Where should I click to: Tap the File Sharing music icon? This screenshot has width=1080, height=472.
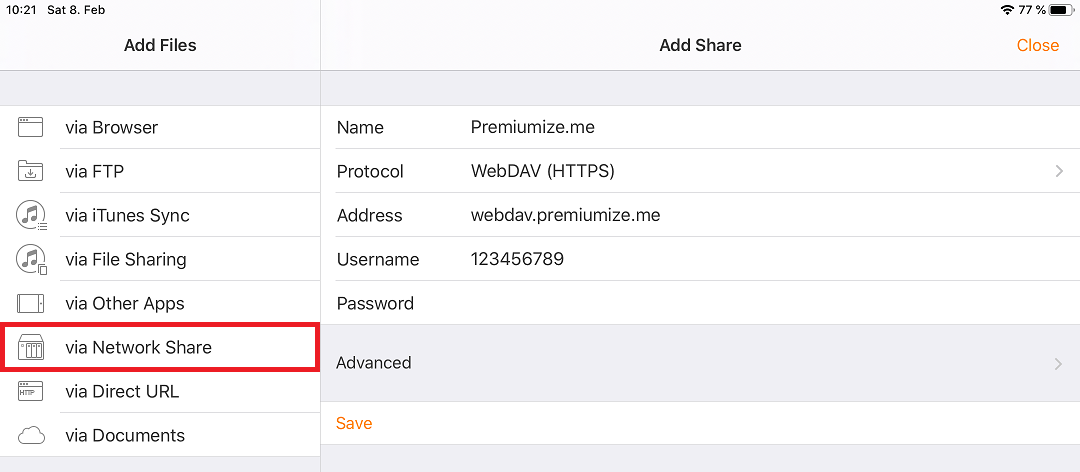[x=31, y=260]
